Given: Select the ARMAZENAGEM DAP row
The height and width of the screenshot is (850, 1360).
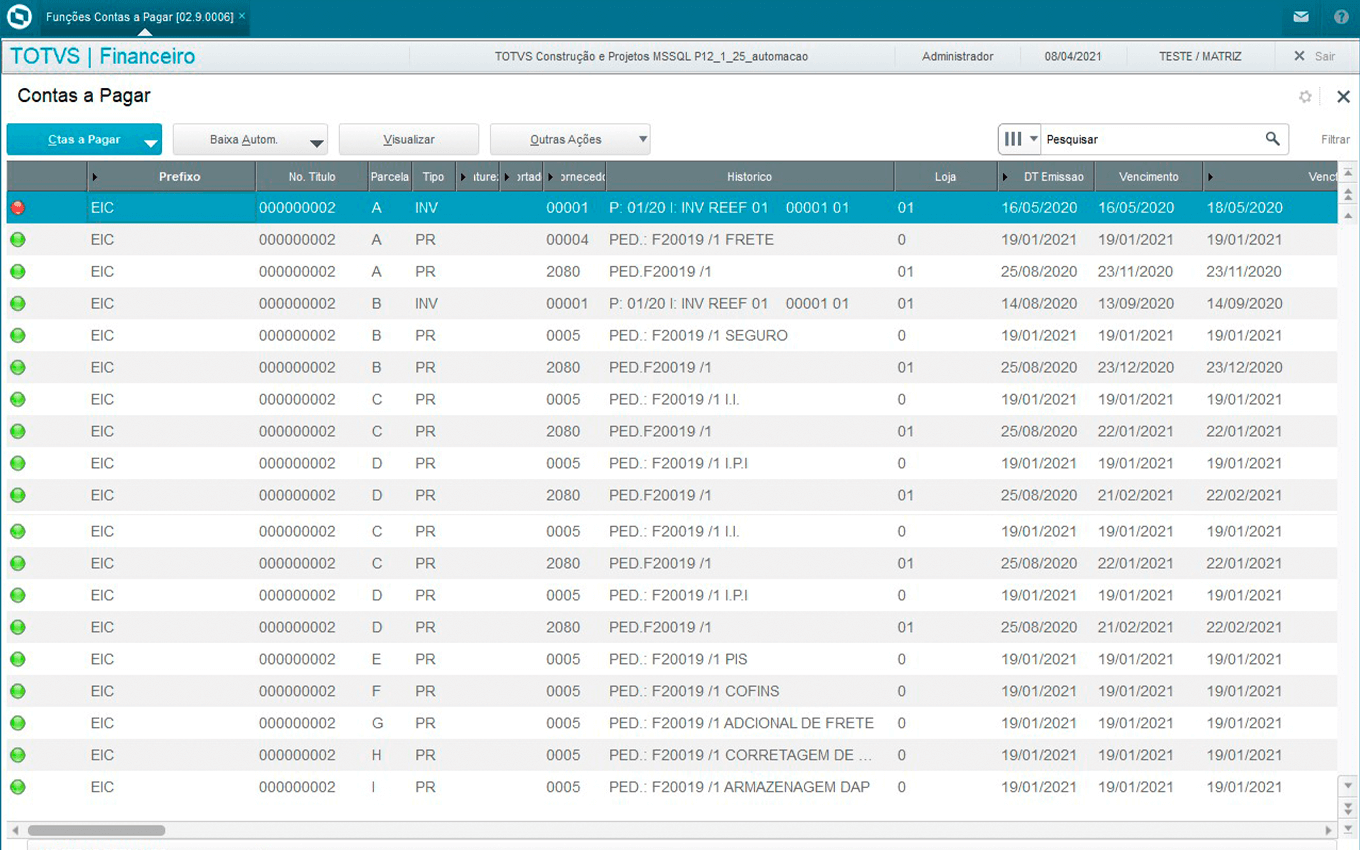Looking at the screenshot, I should click(x=738, y=787).
